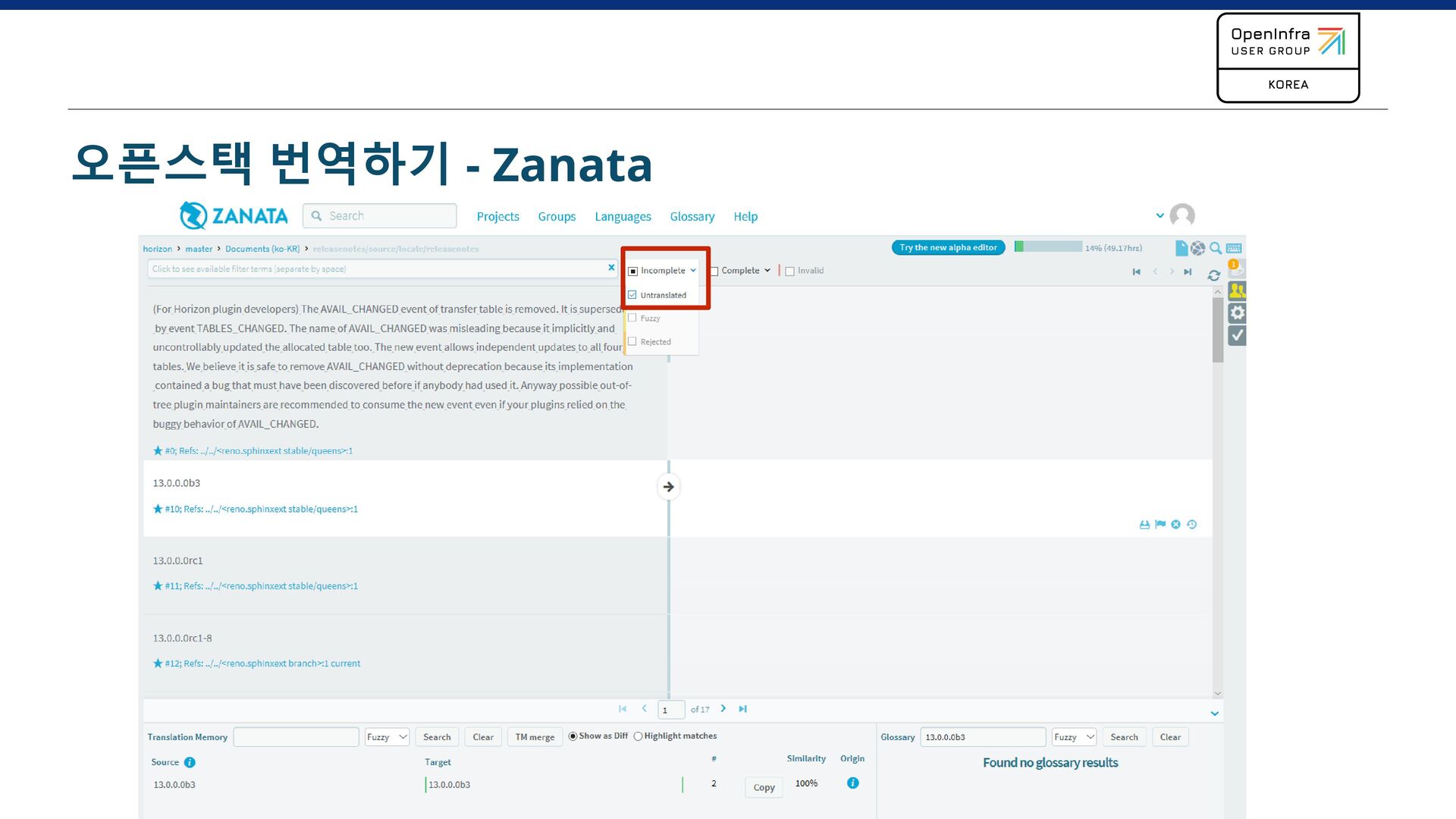Copy source to target with arrow button
This screenshot has width=1456, height=819.
pos(668,487)
